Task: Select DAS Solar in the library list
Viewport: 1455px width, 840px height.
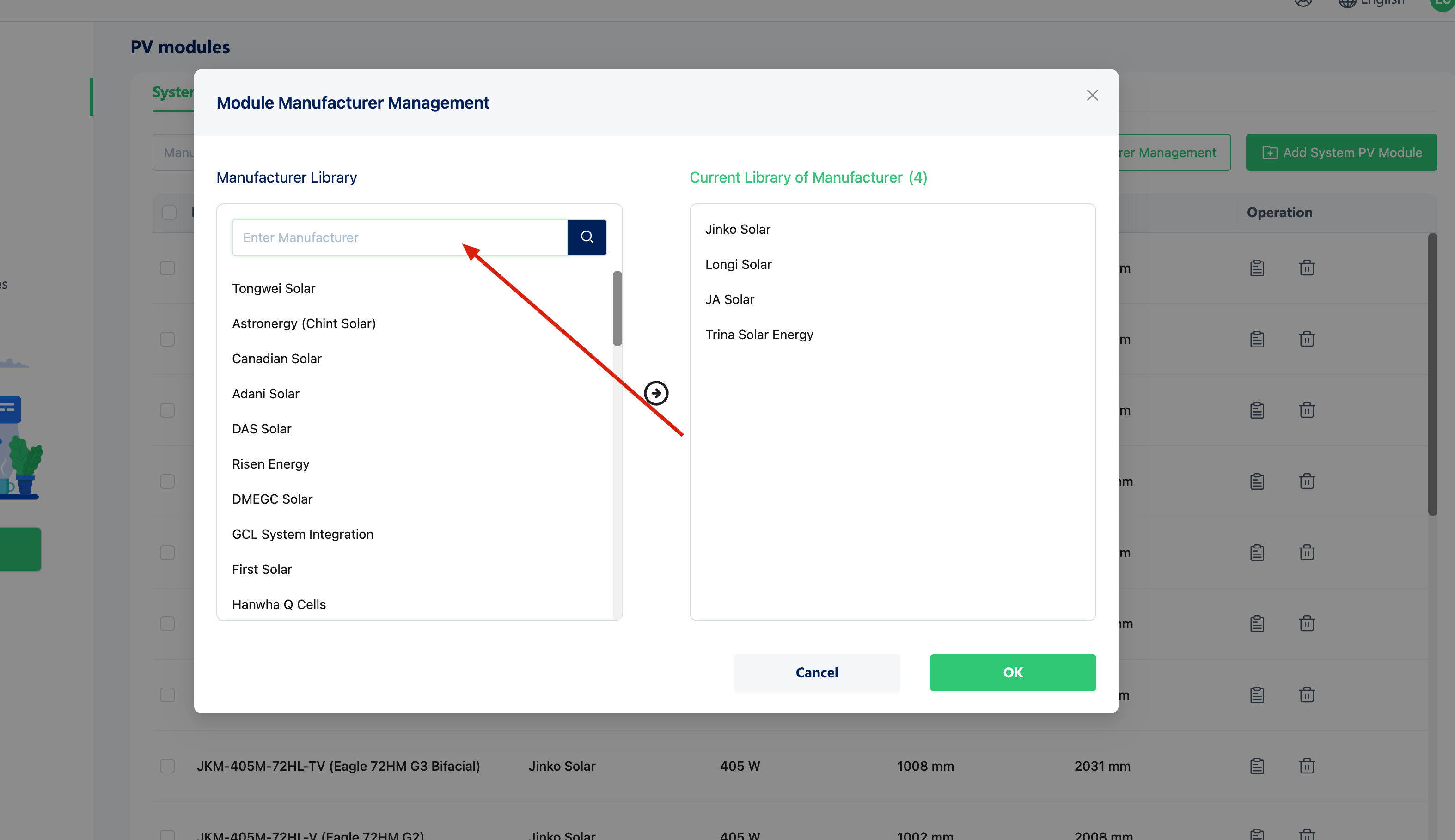Action: (261, 429)
